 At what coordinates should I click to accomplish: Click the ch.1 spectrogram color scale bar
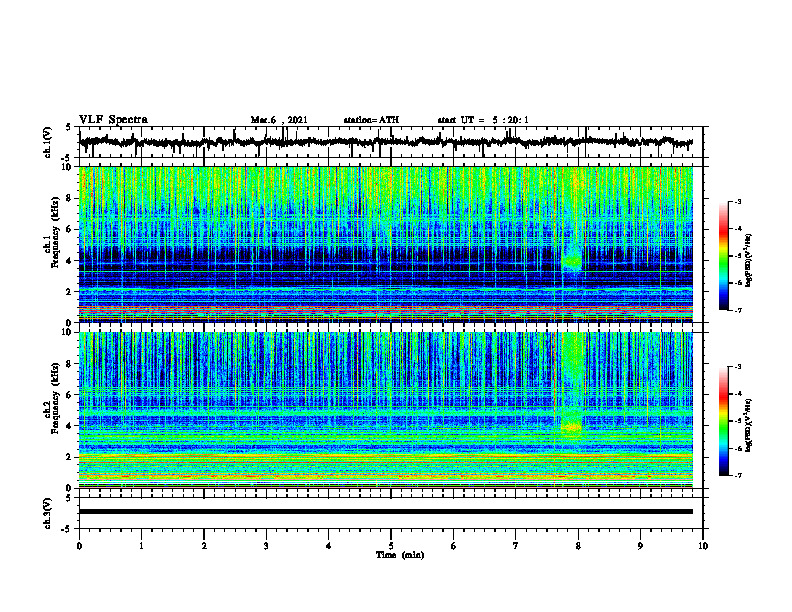(x=724, y=256)
